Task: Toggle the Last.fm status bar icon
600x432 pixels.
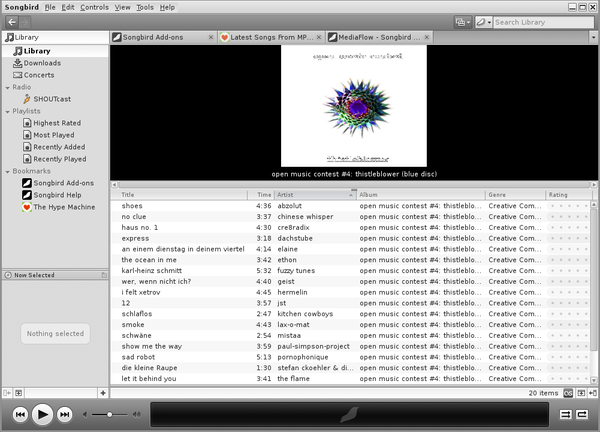Action: tap(568, 393)
